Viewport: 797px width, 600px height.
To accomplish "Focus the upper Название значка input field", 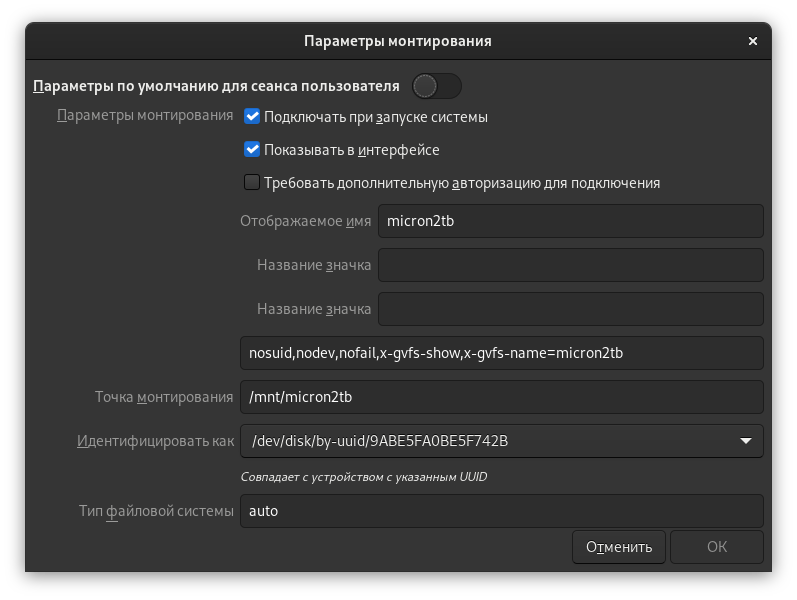I will coord(570,265).
